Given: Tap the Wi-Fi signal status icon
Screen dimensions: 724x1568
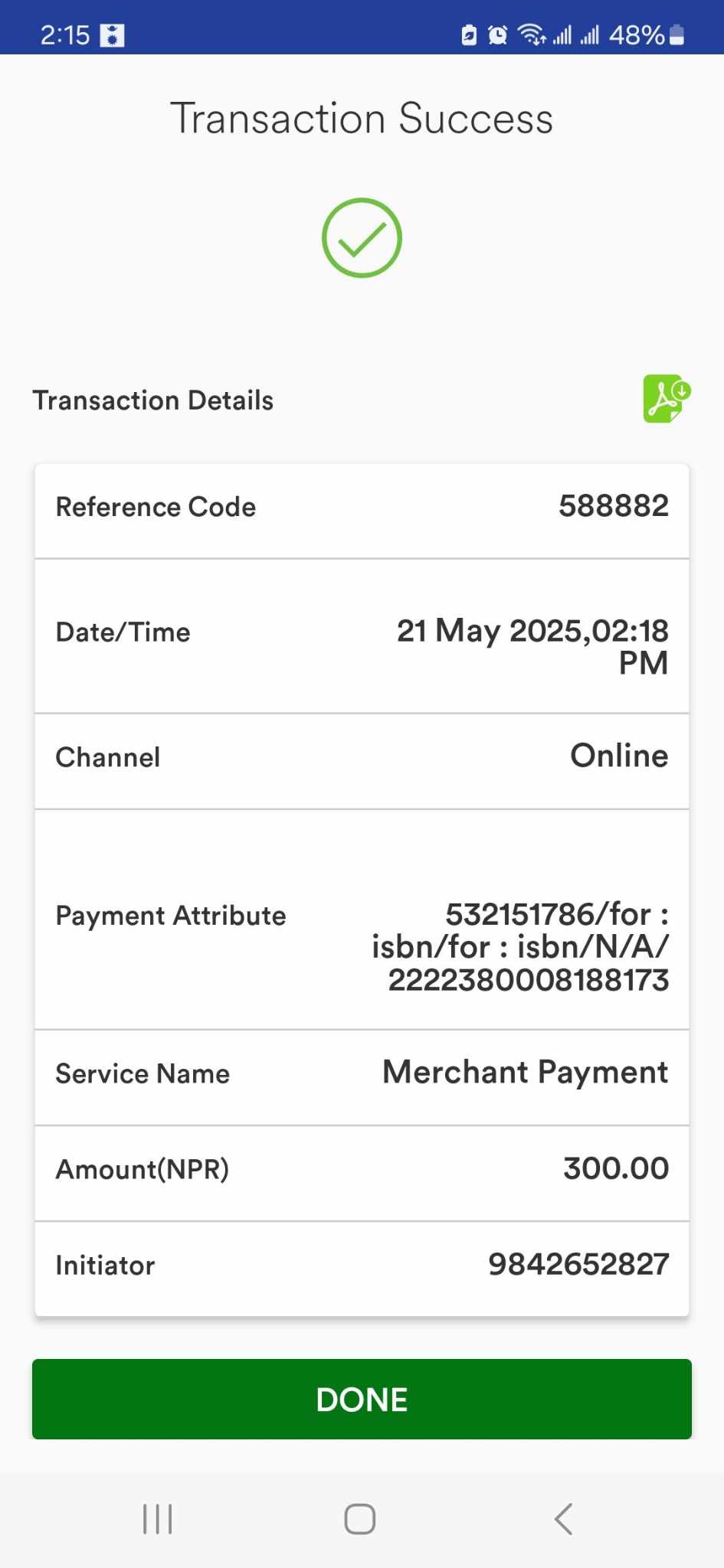Looking at the screenshot, I should [531, 35].
